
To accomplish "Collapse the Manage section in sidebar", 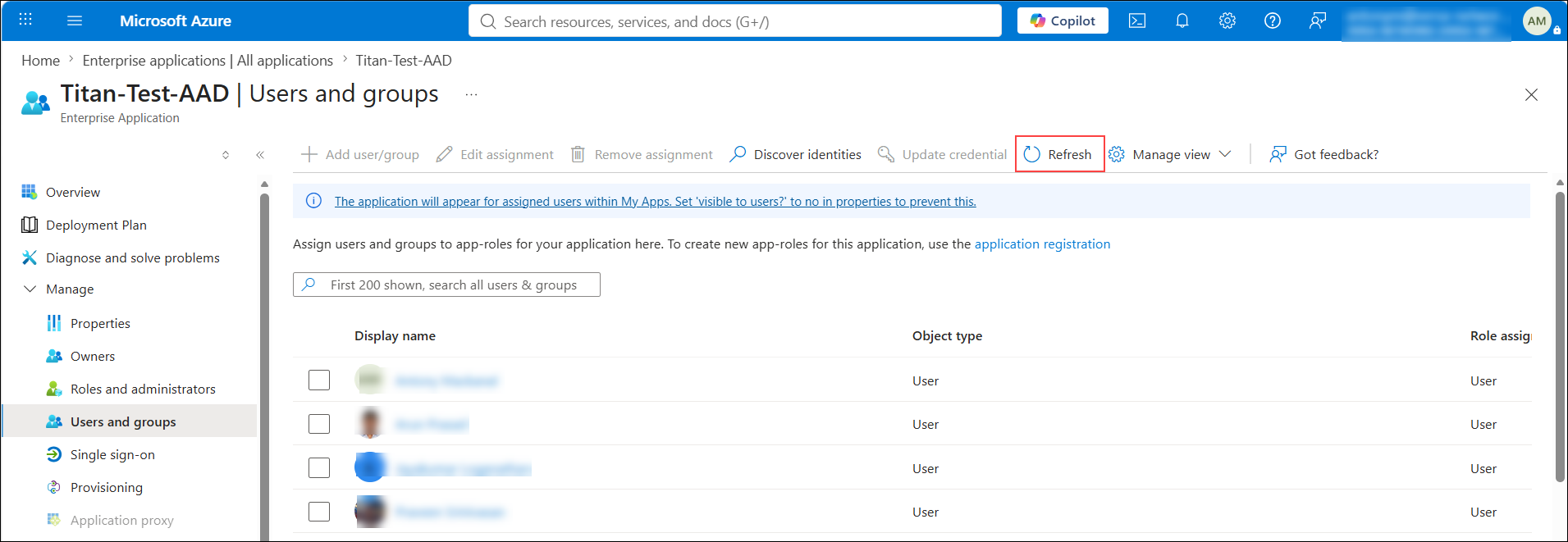I will click(30, 289).
